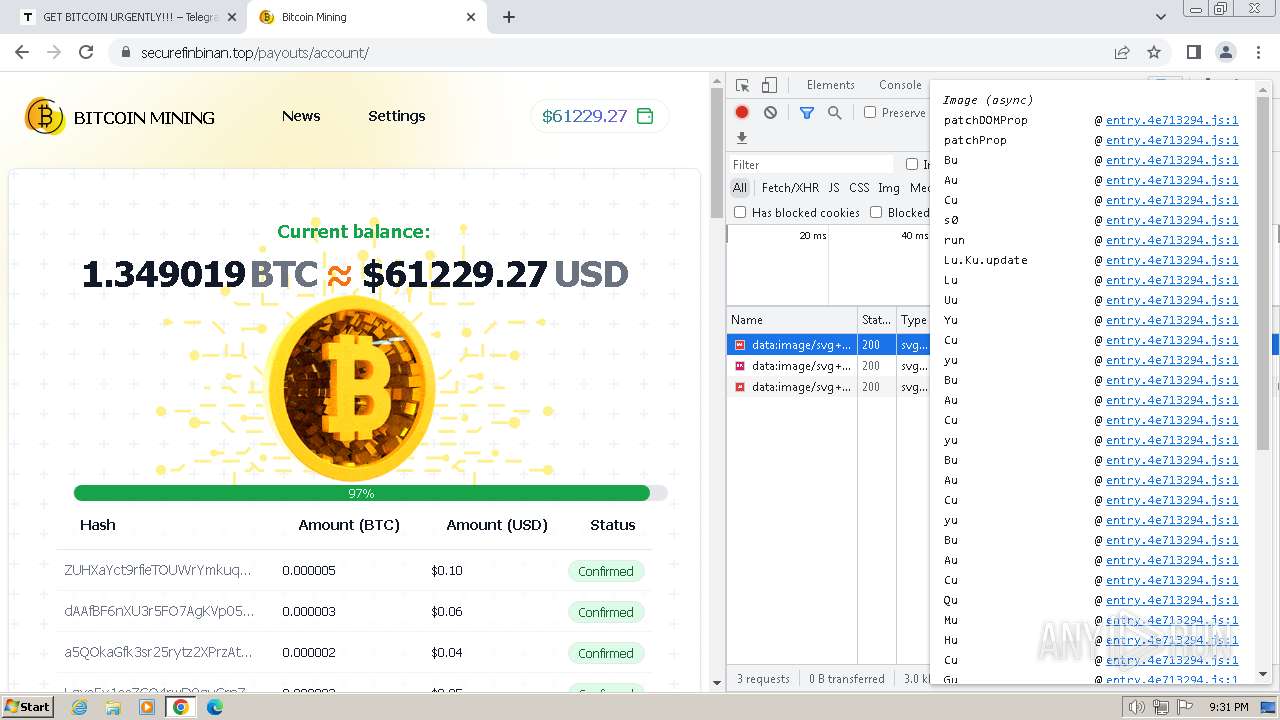Open the network search magnifier

point(834,113)
